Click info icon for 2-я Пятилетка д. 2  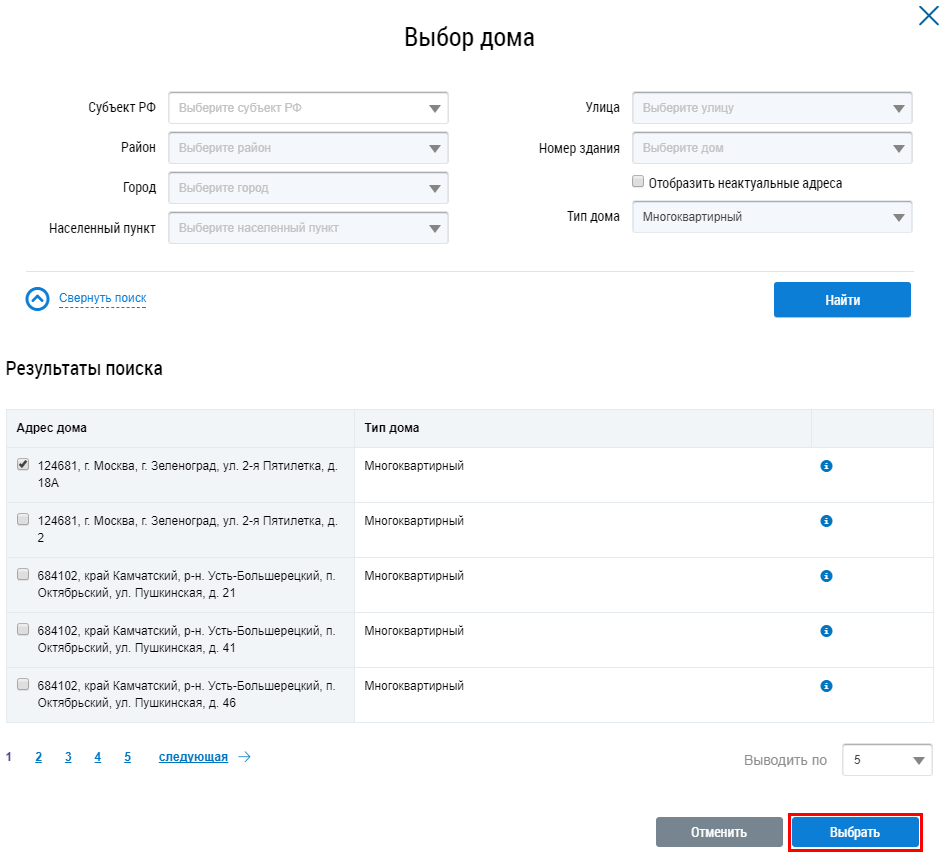(826, 521)
